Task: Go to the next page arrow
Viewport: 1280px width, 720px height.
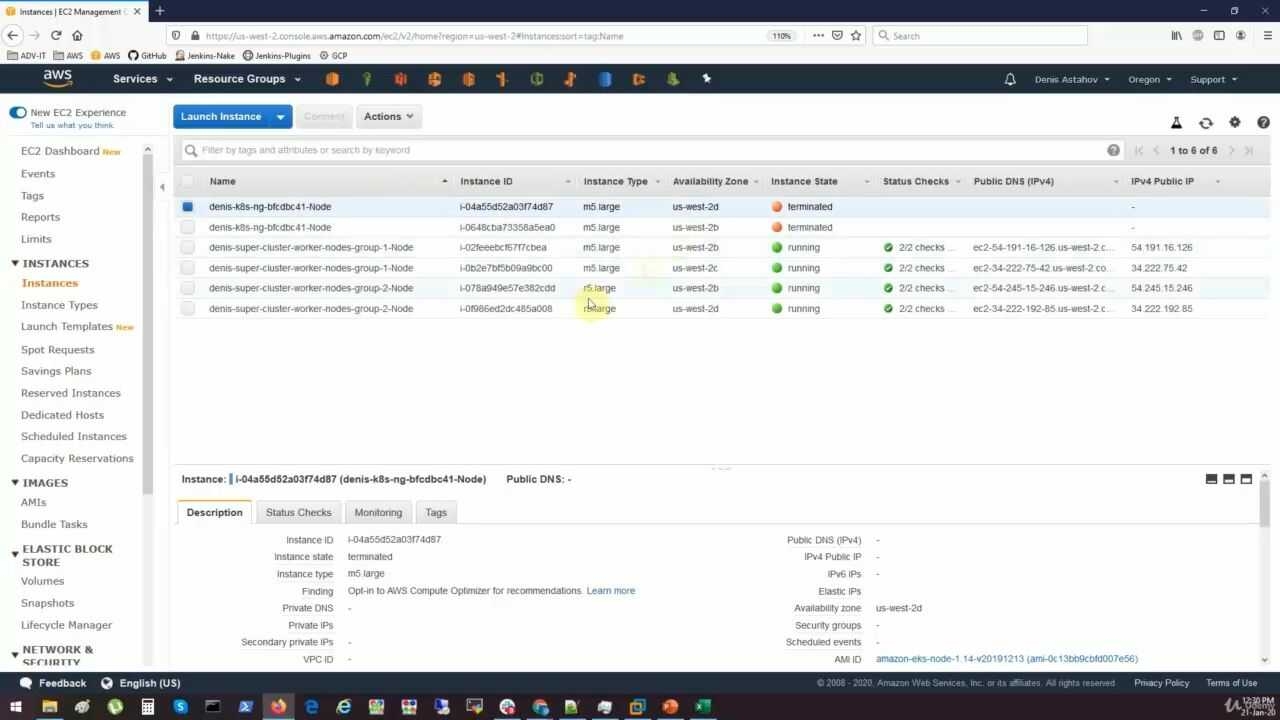Action: click(x=1232, y=150)
